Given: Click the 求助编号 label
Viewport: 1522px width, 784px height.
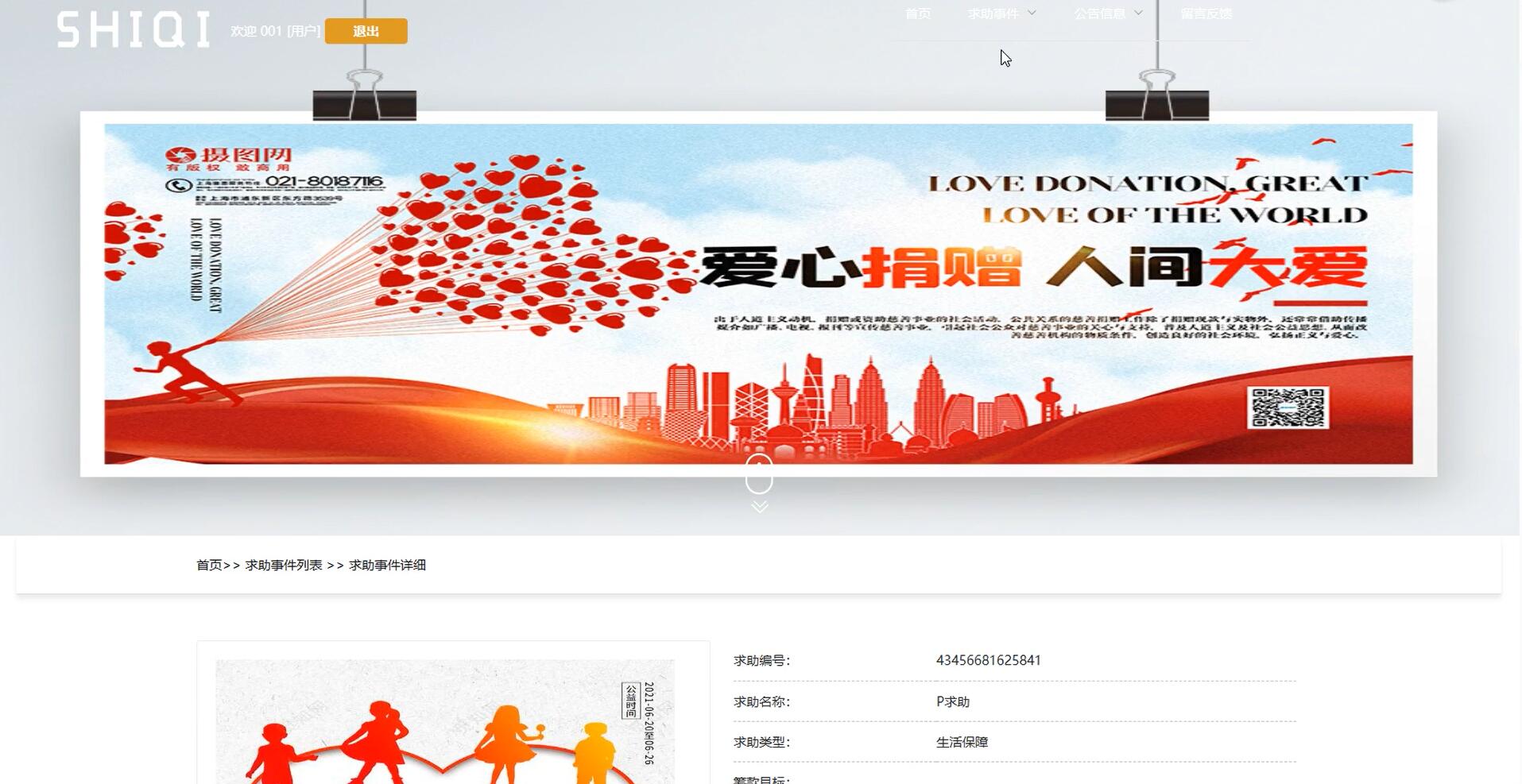Looking at the screenshot, I should pos(761,660).
